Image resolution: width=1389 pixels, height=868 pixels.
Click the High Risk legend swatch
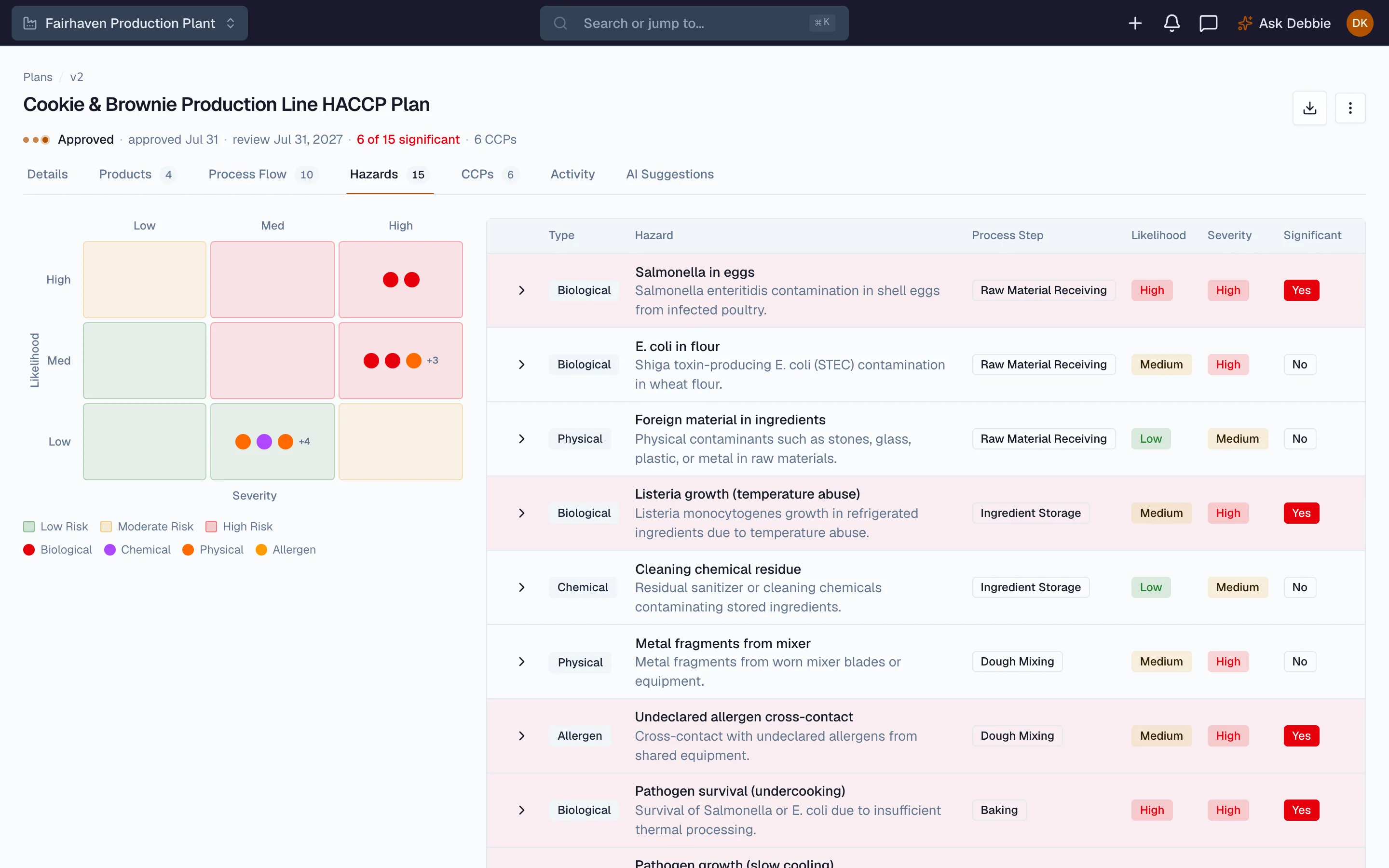pyautogui.click(x=211, y=527)
